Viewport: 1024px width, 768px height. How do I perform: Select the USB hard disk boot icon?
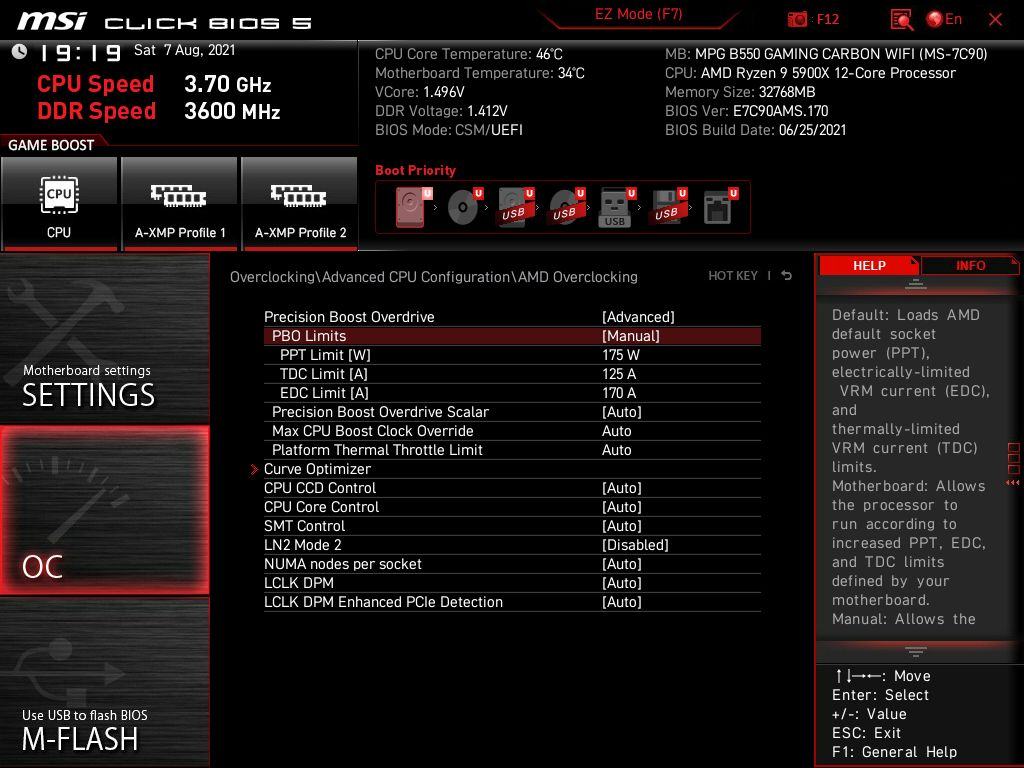515,207
